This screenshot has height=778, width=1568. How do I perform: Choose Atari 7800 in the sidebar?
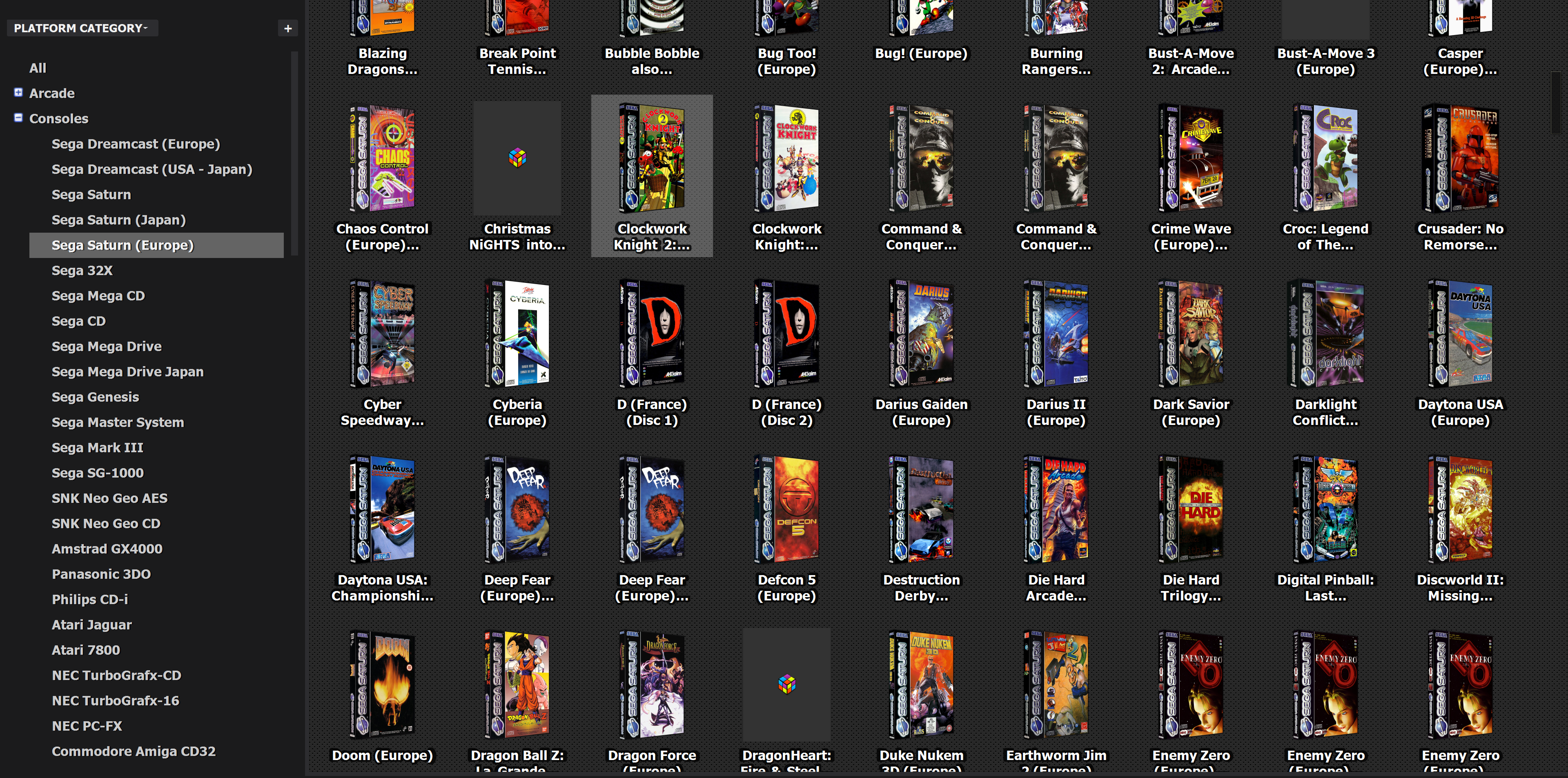(x=86, y=650)
